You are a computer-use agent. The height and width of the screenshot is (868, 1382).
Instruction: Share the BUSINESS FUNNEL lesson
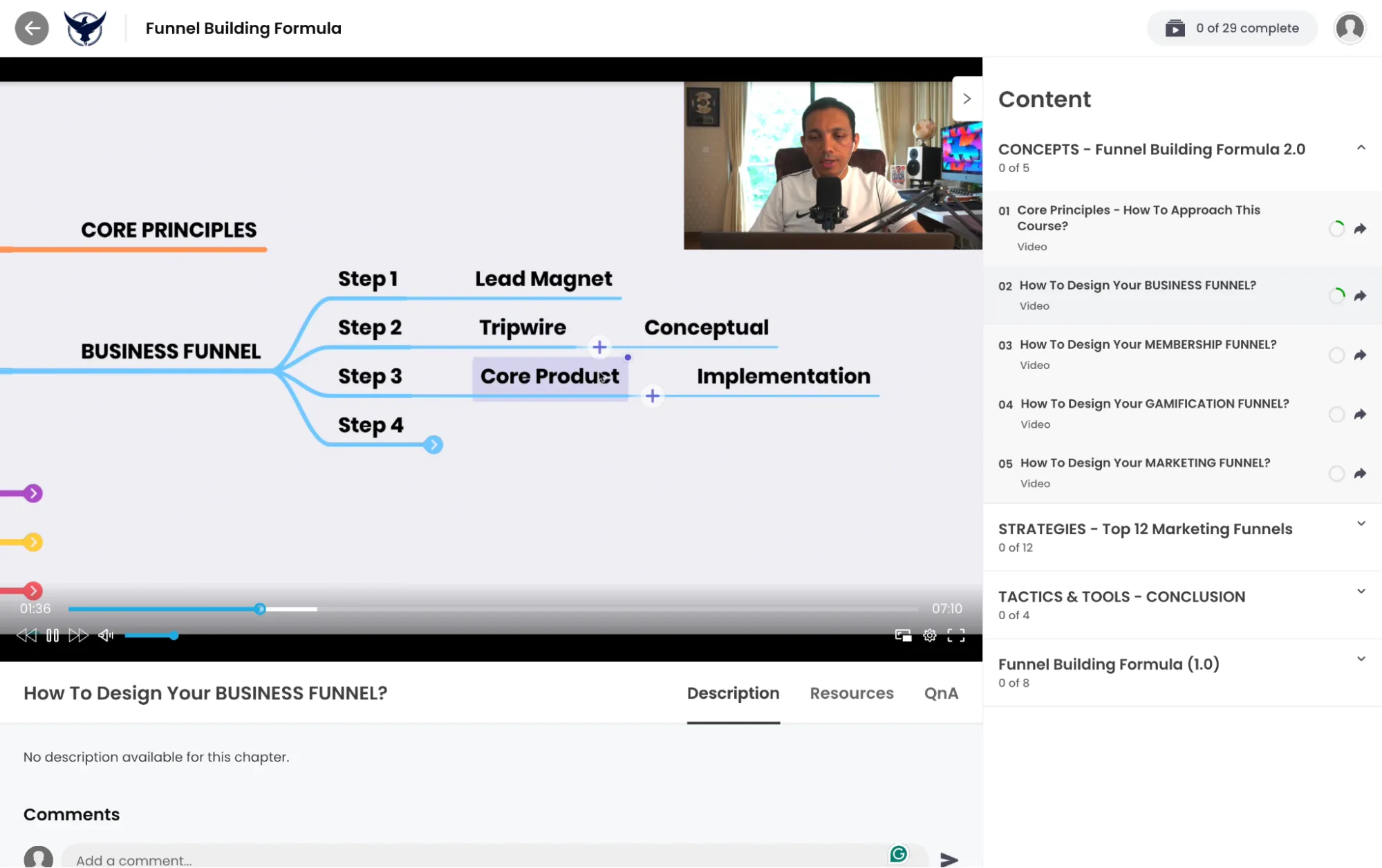click(1361, 296)
